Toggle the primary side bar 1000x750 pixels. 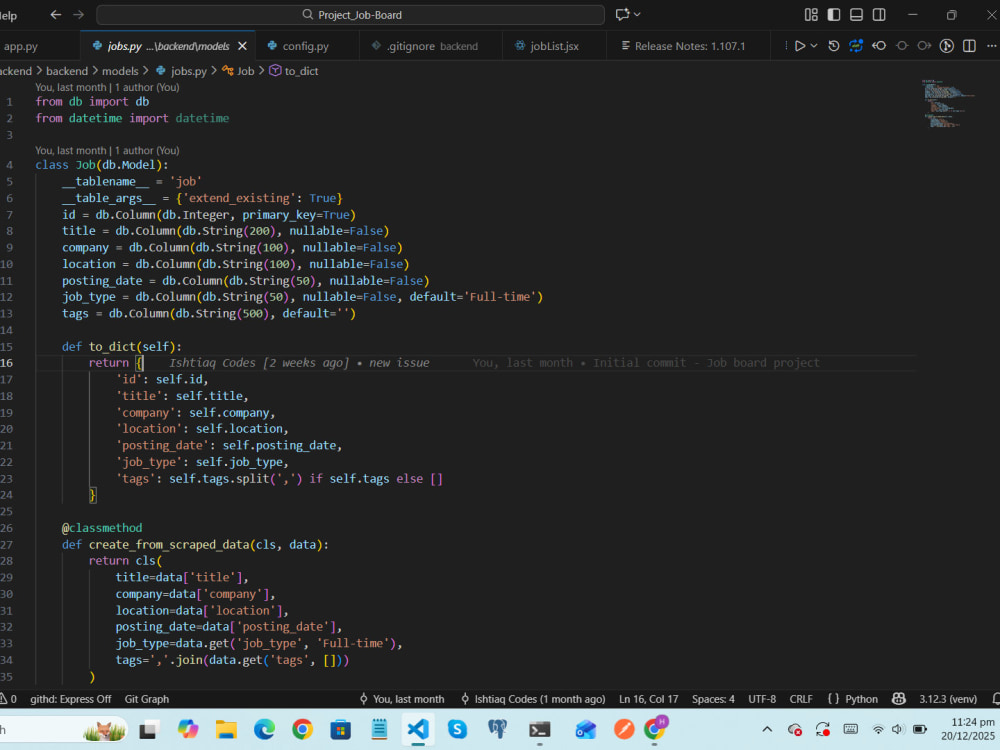click(834, 15)
